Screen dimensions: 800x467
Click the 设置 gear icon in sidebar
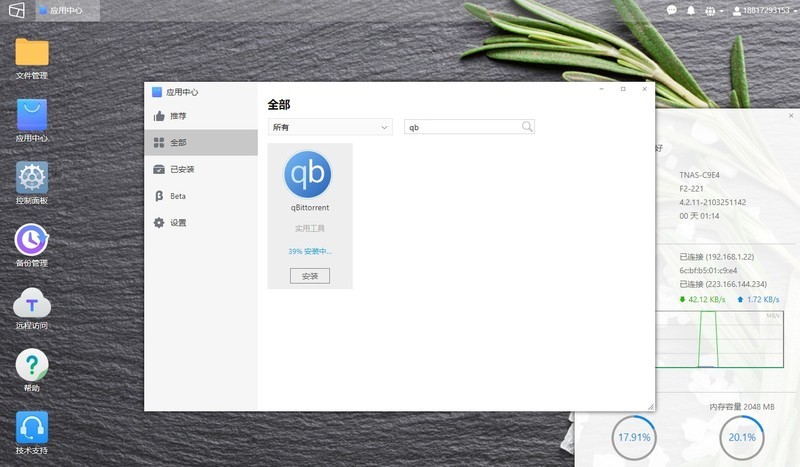coord(159,223)
